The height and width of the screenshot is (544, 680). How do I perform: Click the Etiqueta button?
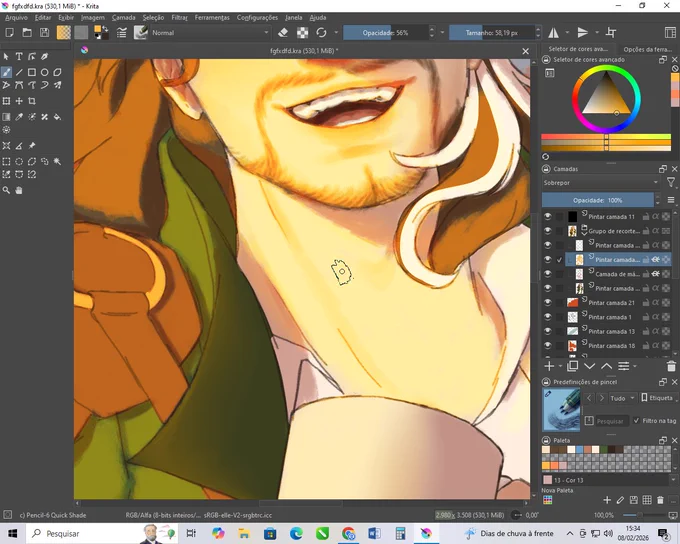[x=657, y=398]
